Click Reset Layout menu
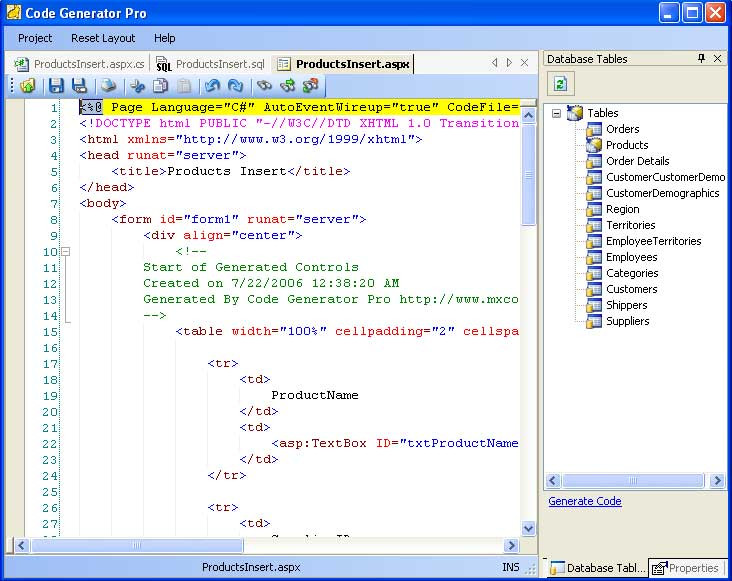The width and height of the screenshot is (732, 581). pyautogui.click(x=103, y=38)
